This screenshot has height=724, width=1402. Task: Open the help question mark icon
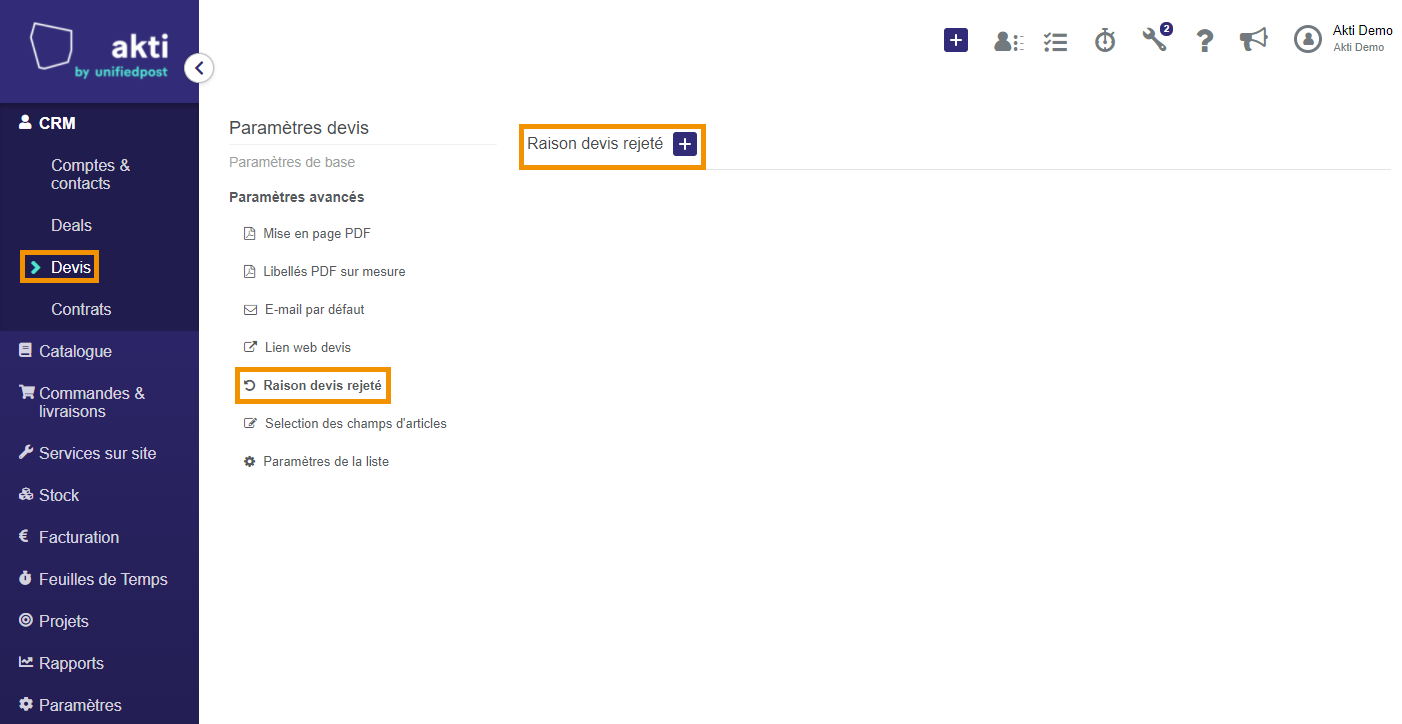point(1205,40)
